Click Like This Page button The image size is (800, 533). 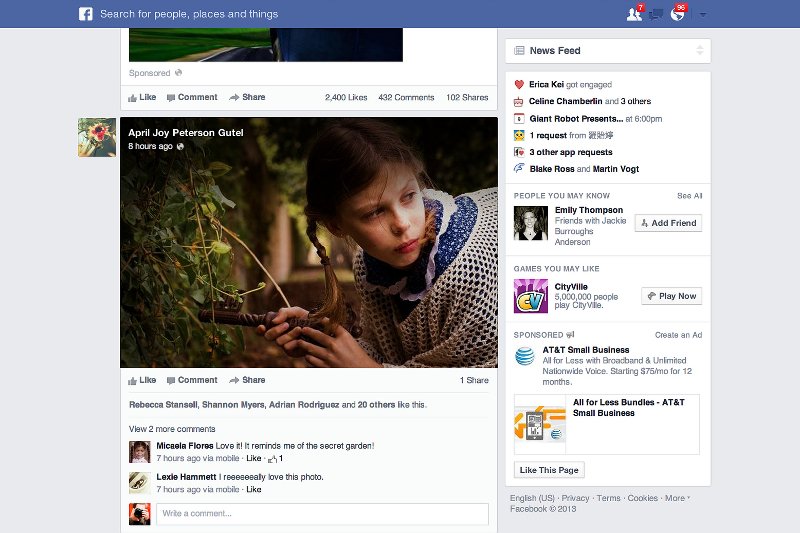coord(549,470)
